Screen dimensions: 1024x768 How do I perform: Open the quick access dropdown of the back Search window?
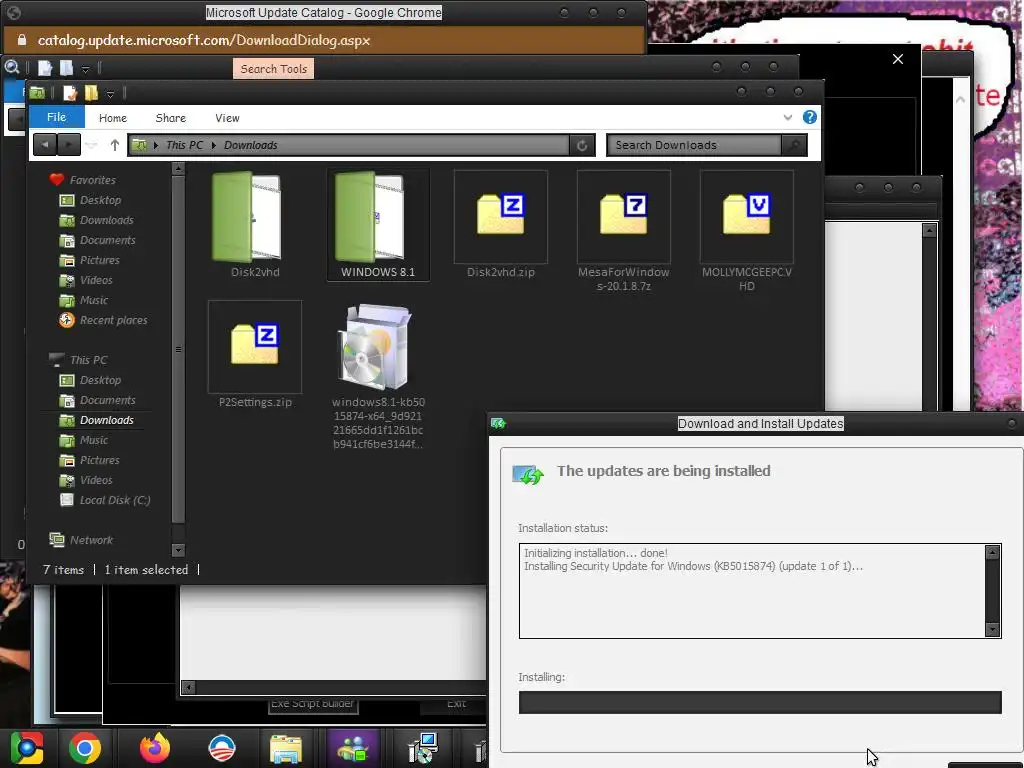tap(86, 69)
